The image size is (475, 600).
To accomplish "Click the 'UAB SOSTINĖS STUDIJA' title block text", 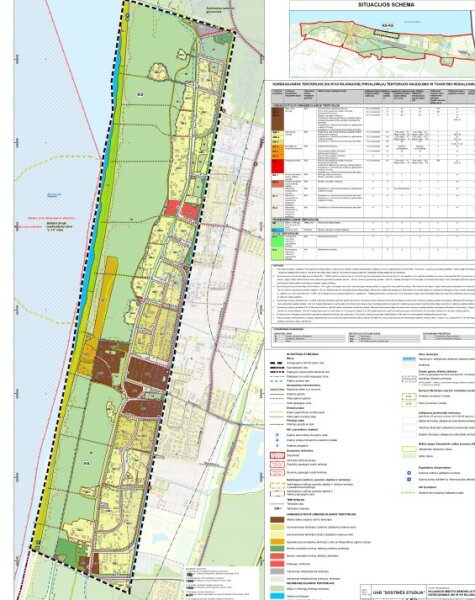I will coord(399,593).
